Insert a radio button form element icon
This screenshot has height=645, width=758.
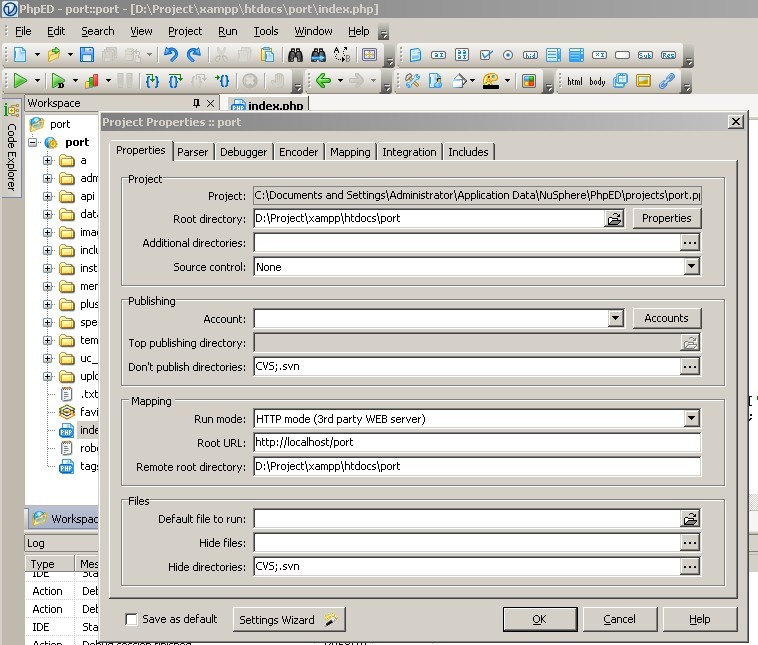click(508, 55)
